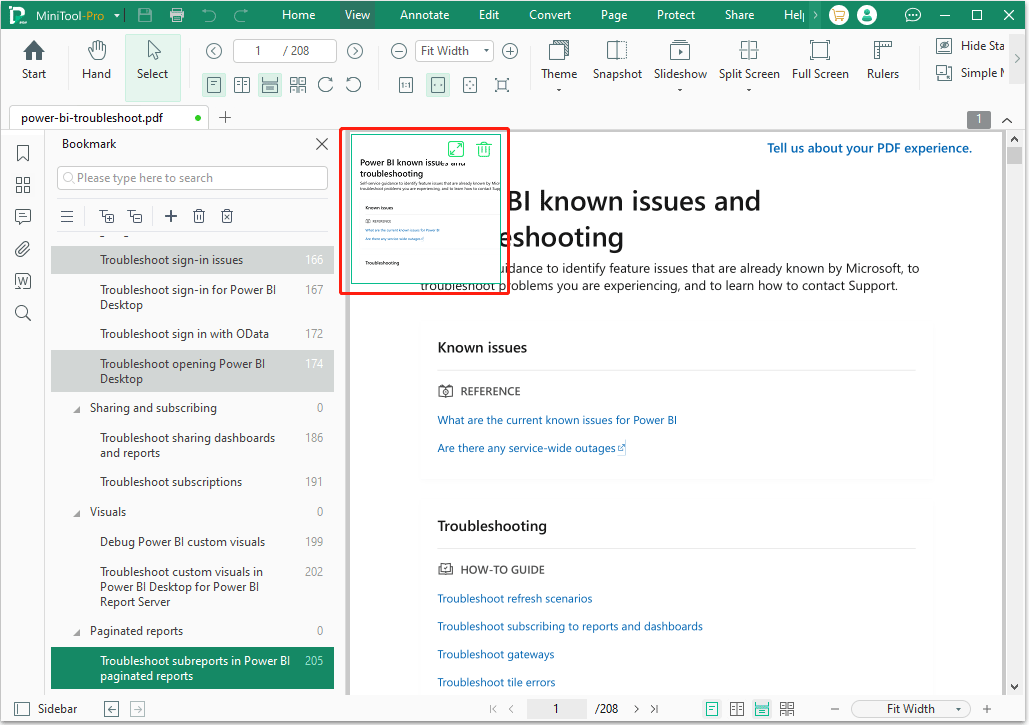Open the attachments paperclip panel
Viewport: 1029px width, 725px height.
[23, 249]
